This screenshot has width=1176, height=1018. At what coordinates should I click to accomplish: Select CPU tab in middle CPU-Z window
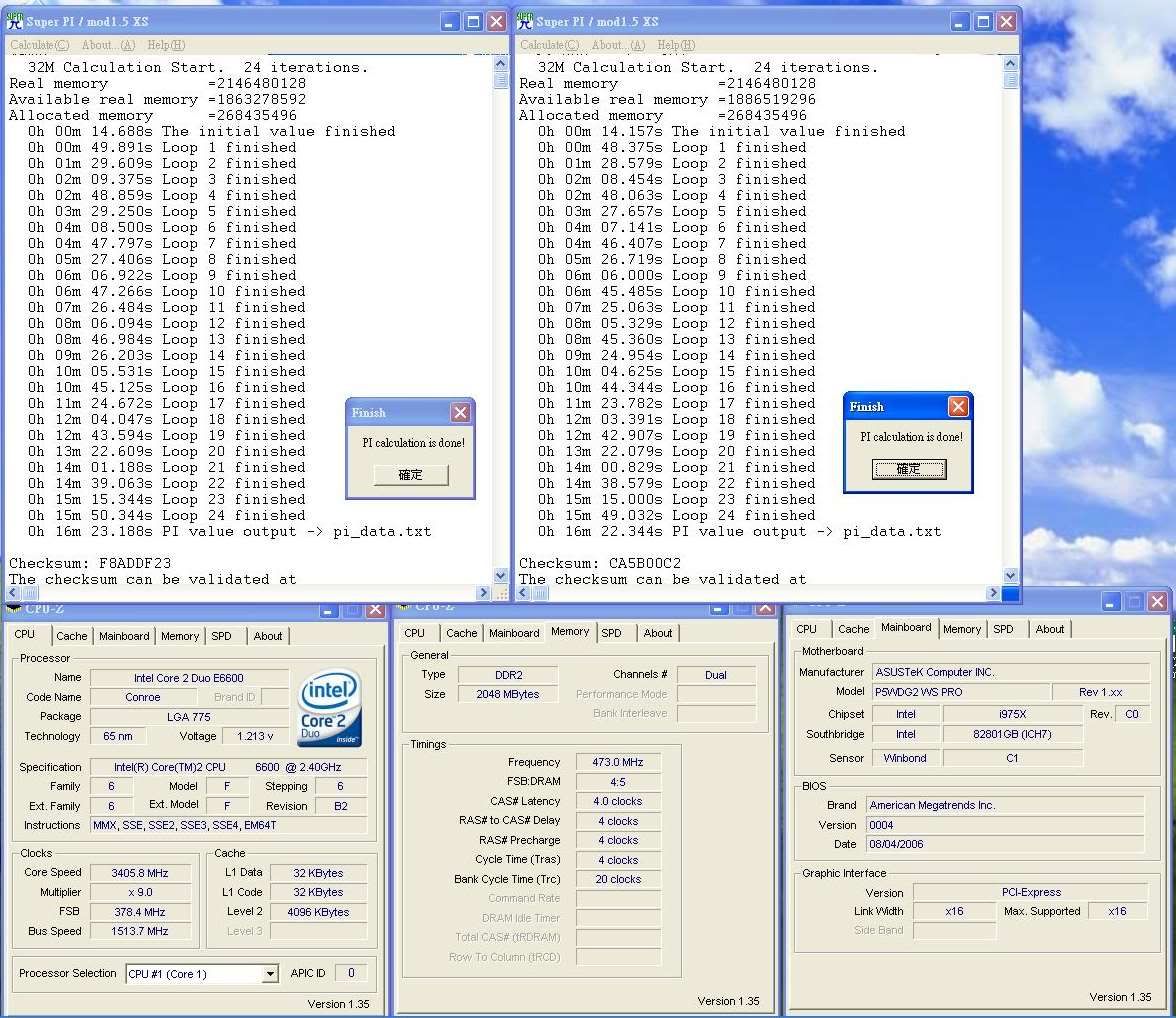tap(414, 633)
